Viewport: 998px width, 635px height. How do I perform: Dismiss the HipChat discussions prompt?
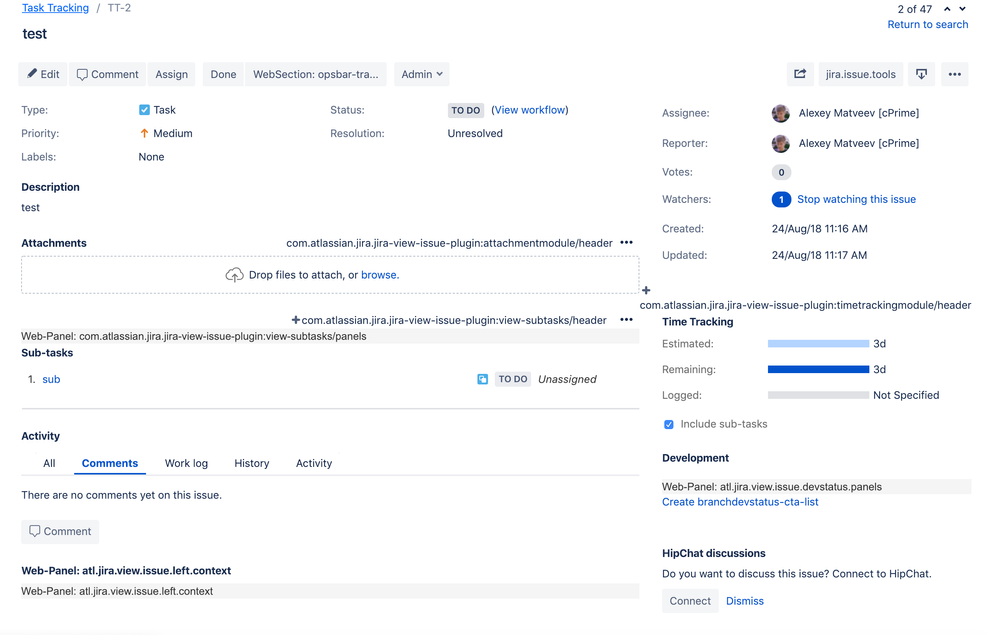(x=745, y=601)
